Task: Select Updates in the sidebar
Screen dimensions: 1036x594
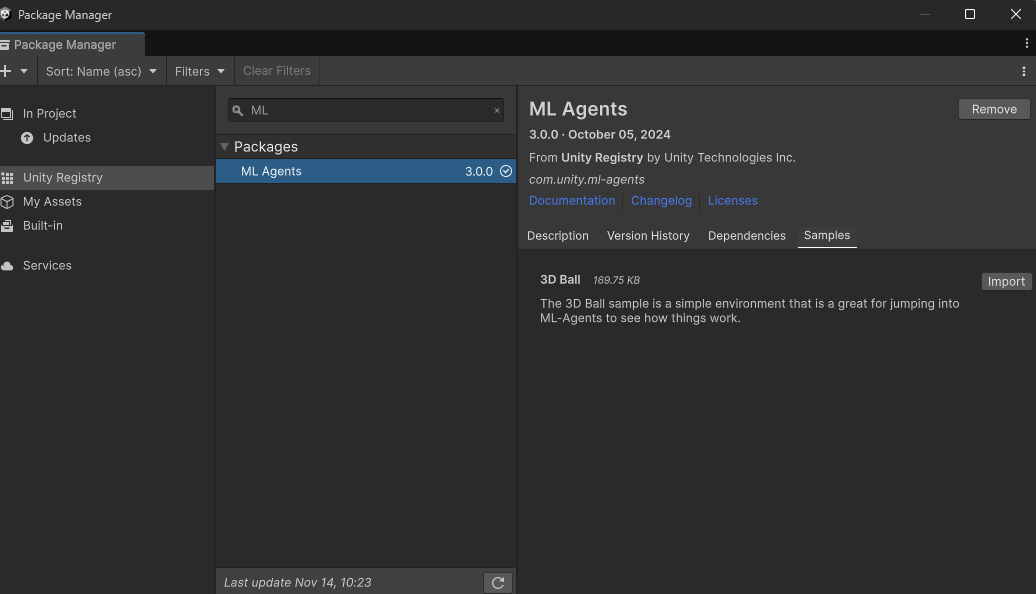Action: click(x=107, y=137)
